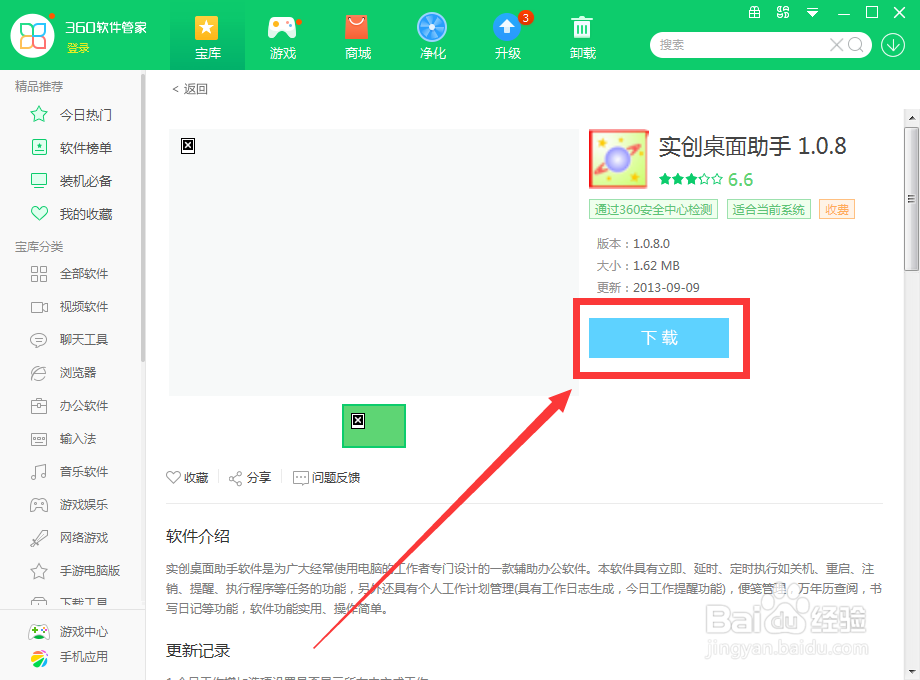Open 游戏中心 at sidebar bottom
This screenshot has width=920, height=680.
point(69,631)
